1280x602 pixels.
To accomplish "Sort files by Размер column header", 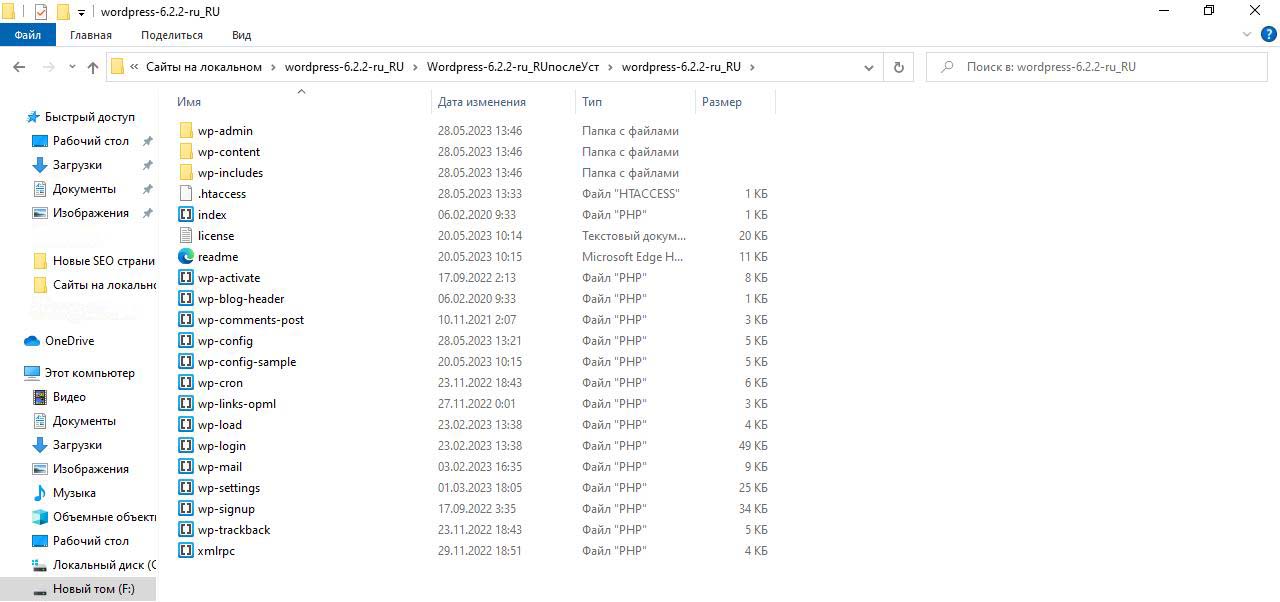I will pyautogui.click(x=721, y=102).
